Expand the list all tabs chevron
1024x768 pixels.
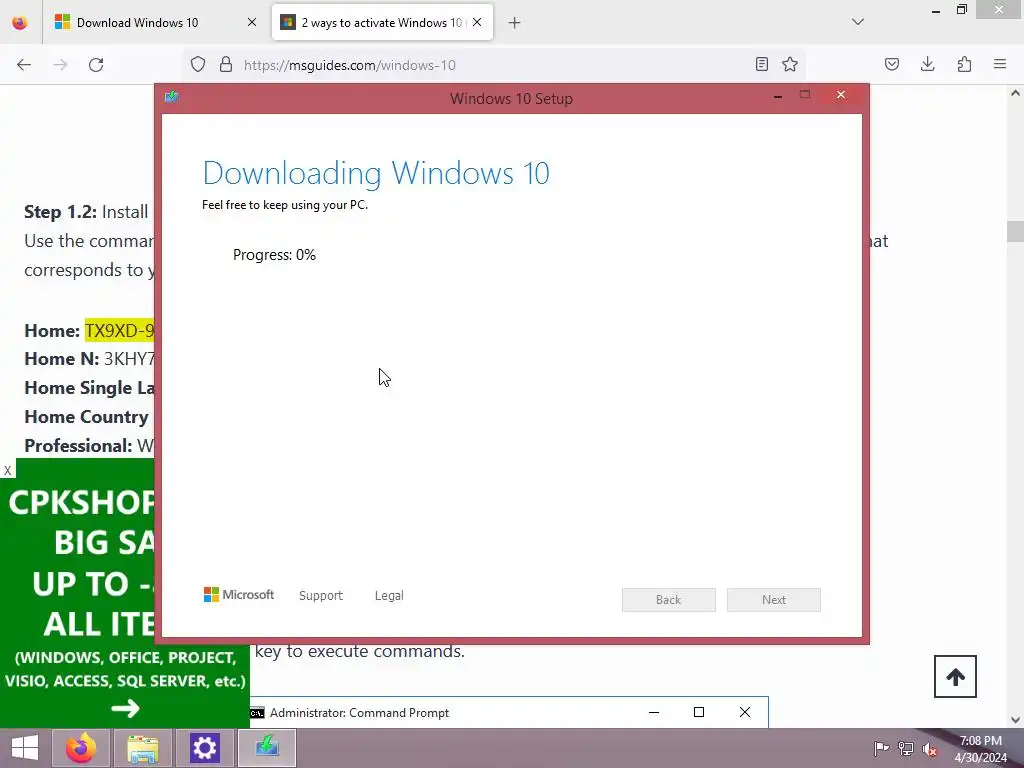click(x=858, y=22)
